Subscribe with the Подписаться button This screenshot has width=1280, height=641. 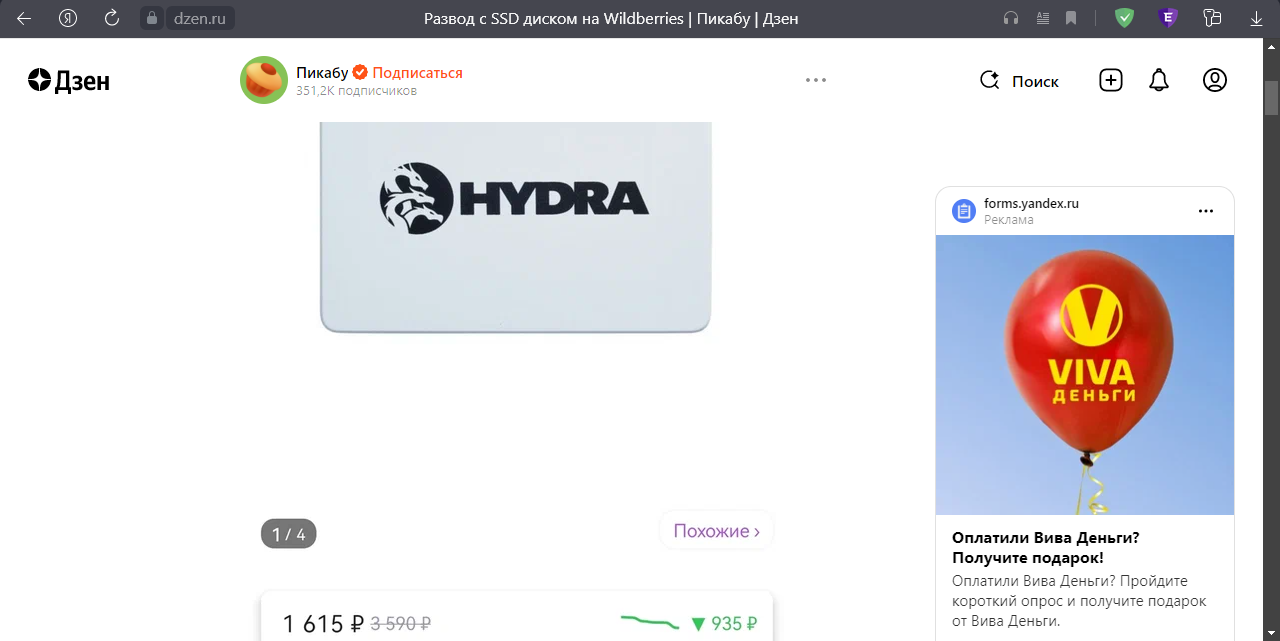point(417,72)
